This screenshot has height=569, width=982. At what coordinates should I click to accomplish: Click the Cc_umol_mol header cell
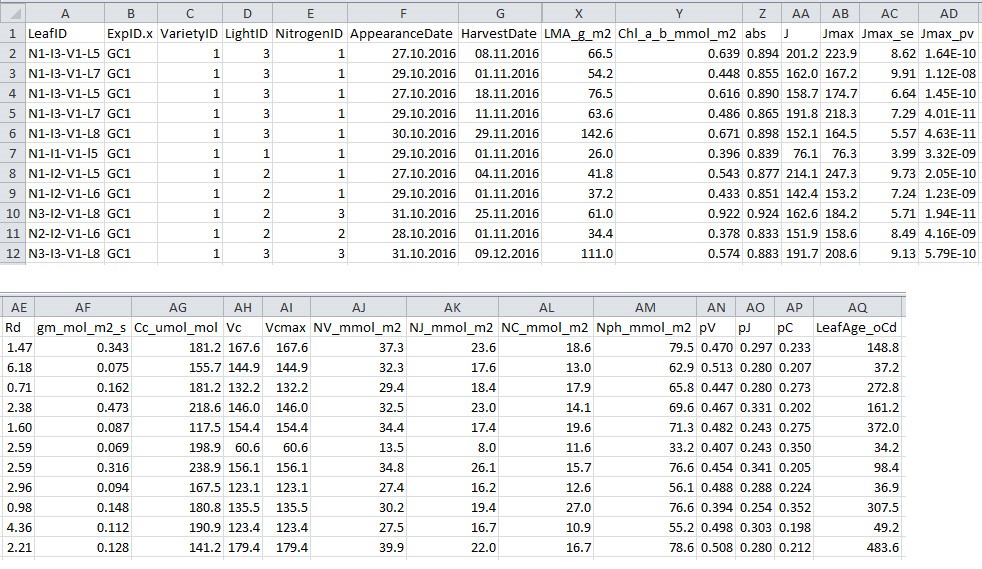pyautogui.click(x=176, y=327)
